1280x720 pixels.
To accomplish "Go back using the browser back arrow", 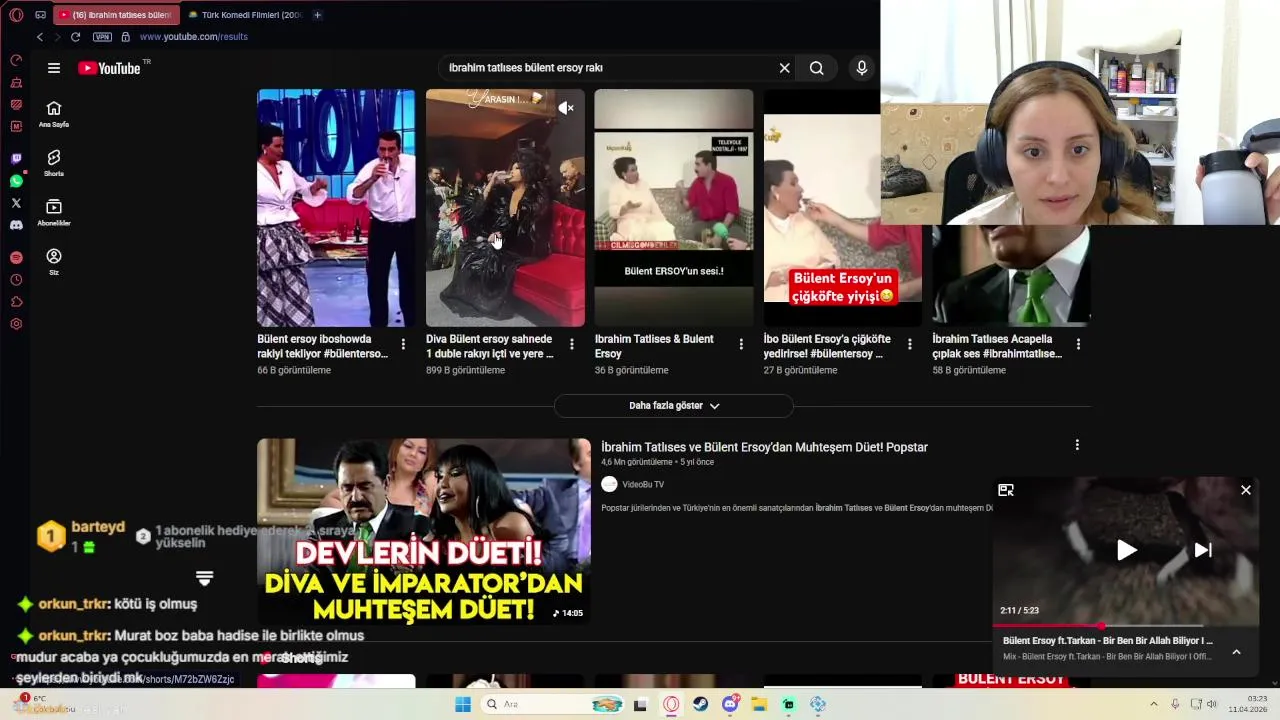I will click(x=40, y=37).
